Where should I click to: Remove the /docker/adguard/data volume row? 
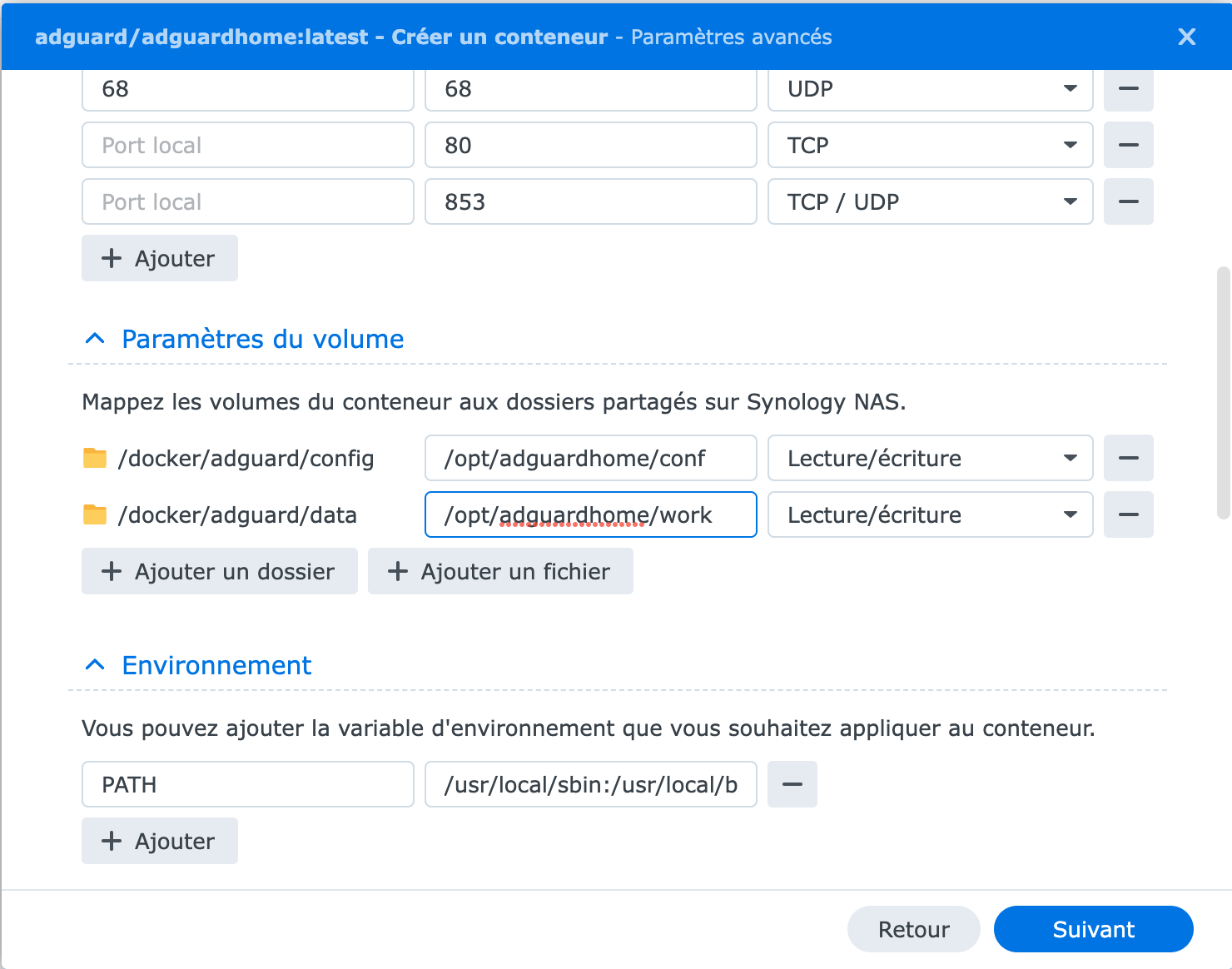1128,514
